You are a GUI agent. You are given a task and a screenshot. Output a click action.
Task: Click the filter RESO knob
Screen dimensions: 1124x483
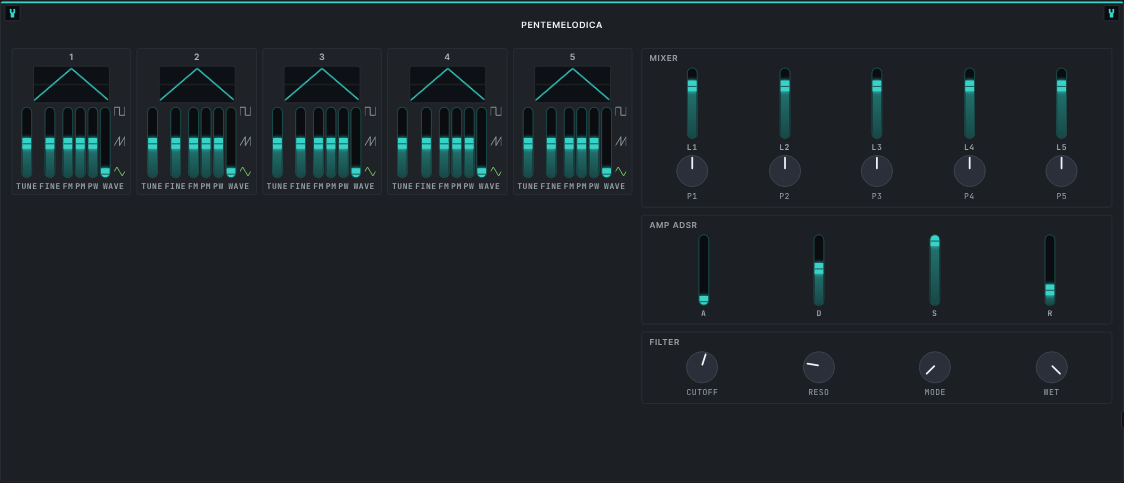coord(819,367)
